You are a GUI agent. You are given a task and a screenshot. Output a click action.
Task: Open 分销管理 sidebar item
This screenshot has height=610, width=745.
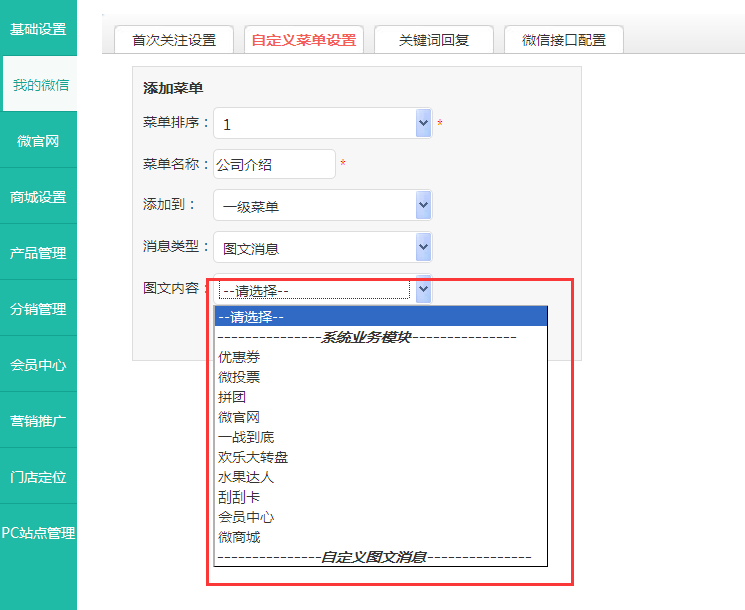point(38,309)
